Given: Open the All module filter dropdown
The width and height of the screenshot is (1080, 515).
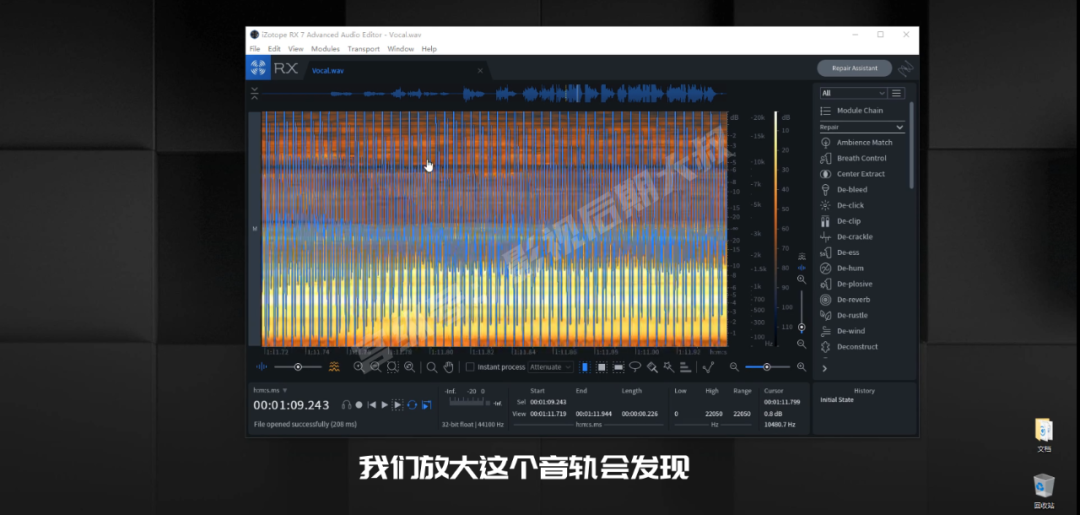Looking at the screenshot, I should click(x=853, y=93).
